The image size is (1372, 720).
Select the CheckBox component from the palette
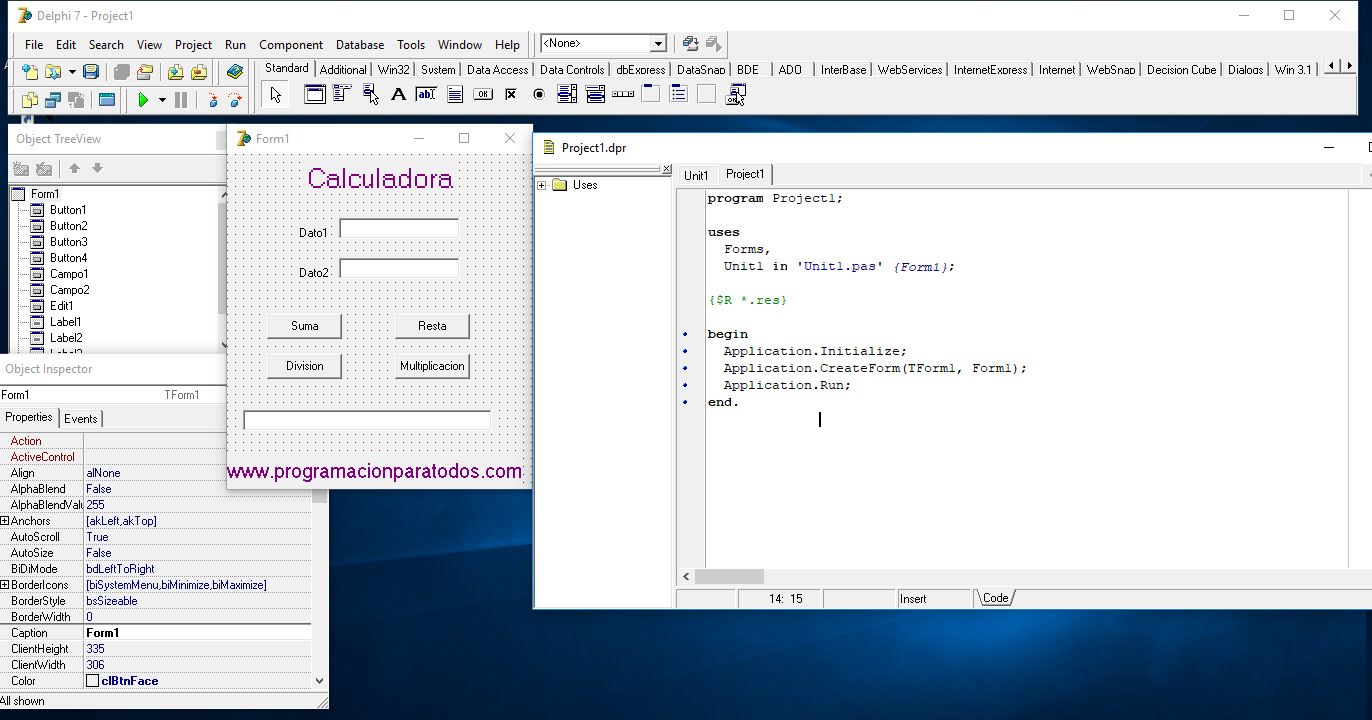[x=511, y=94]
